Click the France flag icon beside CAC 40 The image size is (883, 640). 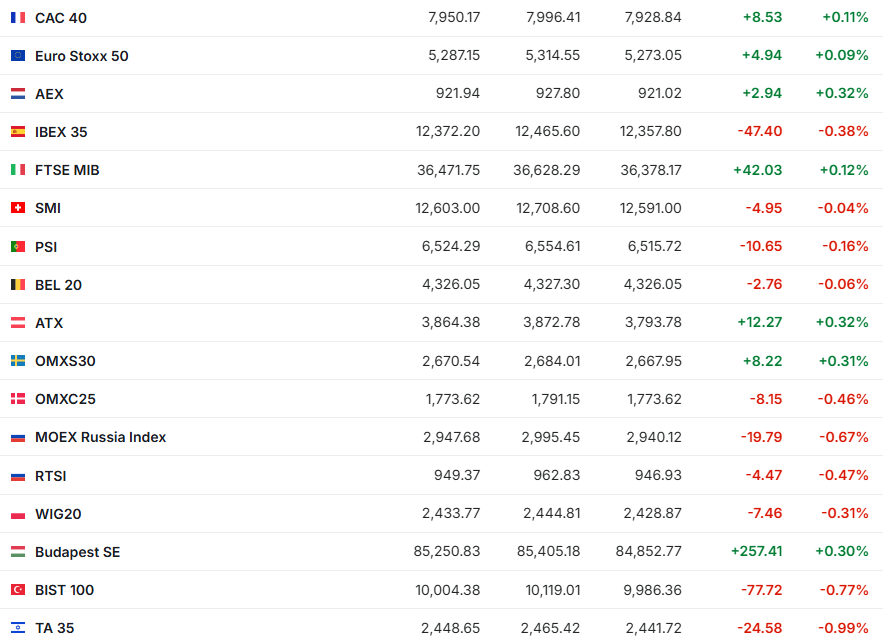pyautogui.click(x=18, y=18)
